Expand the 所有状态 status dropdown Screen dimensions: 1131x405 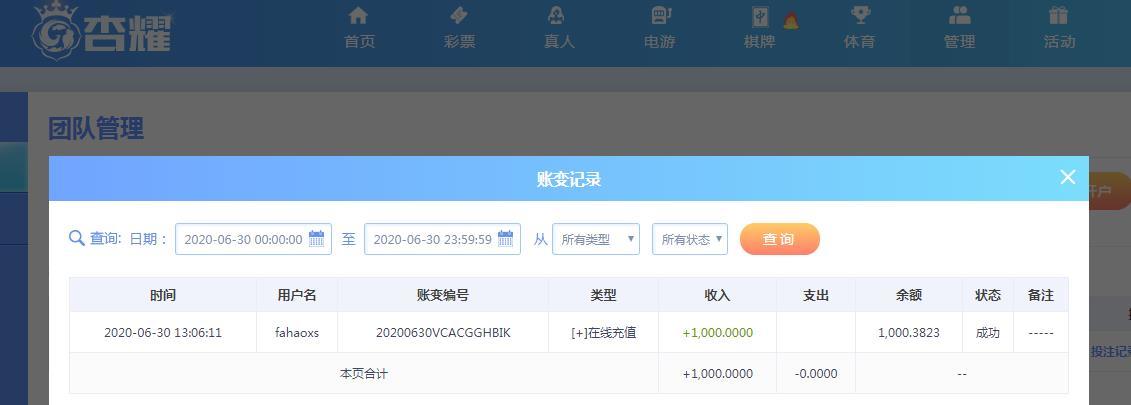pos(689,239)
